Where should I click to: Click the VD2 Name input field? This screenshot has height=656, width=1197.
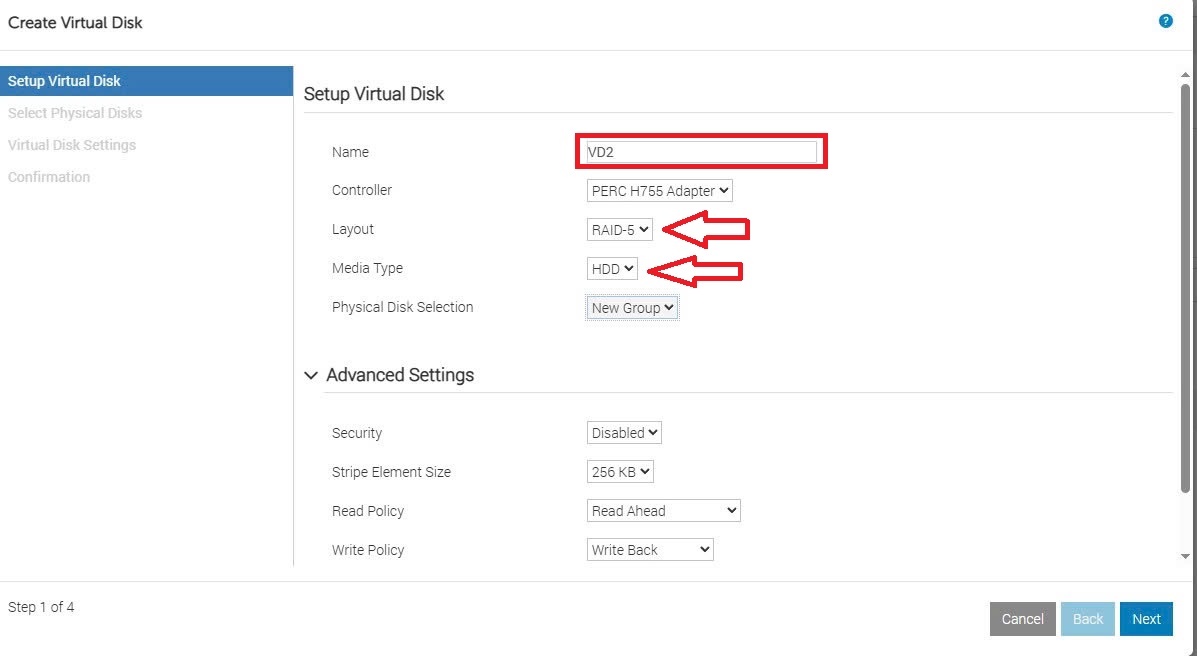701,152
